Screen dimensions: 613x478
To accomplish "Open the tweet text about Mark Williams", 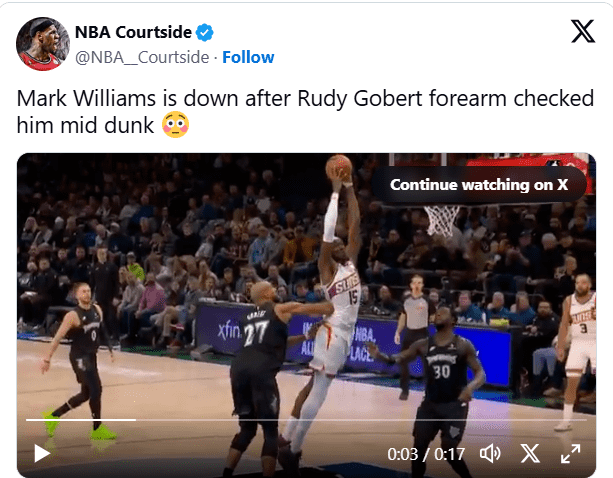I will coord(305,112).
